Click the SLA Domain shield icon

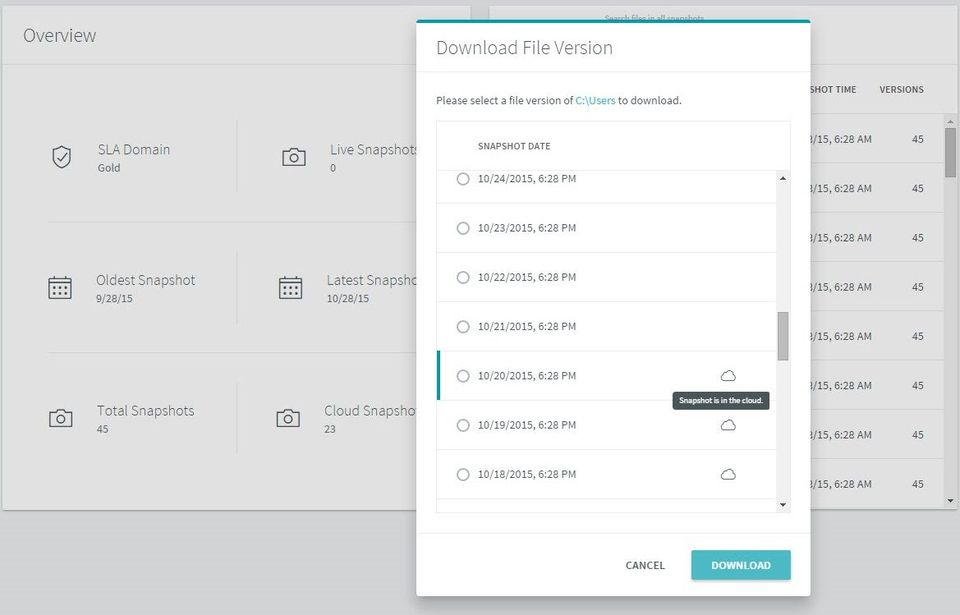point(61,157)
